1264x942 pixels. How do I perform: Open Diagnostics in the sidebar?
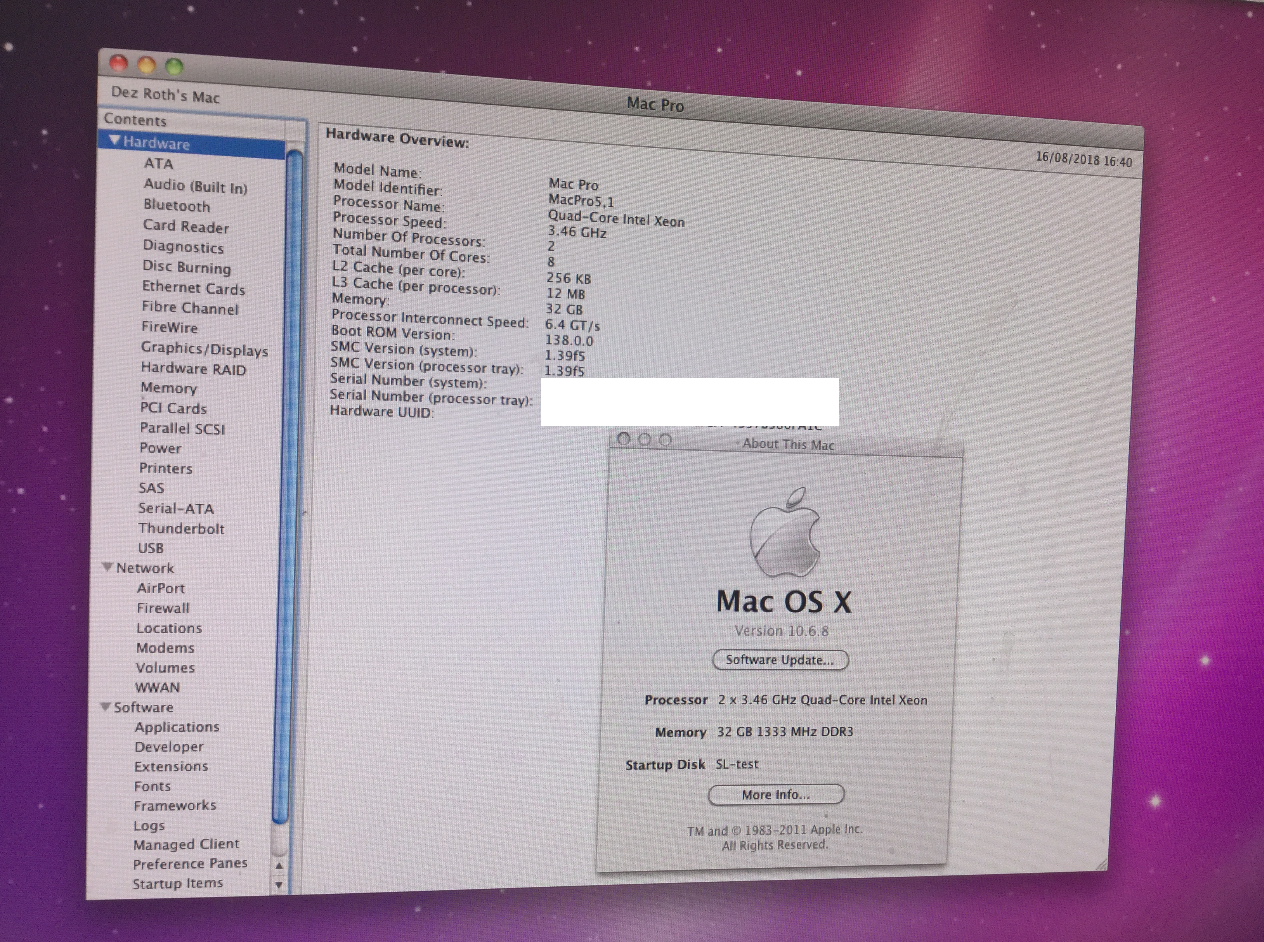[x=183, y=246]
